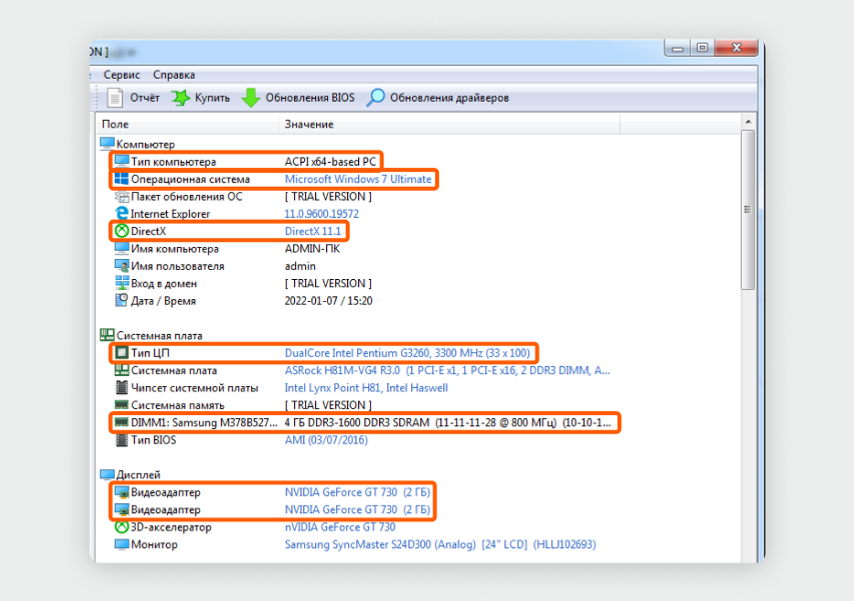Select the ACPI x64-based PC value
Screen dimensions: 854x601
click(x=330, y=161)
